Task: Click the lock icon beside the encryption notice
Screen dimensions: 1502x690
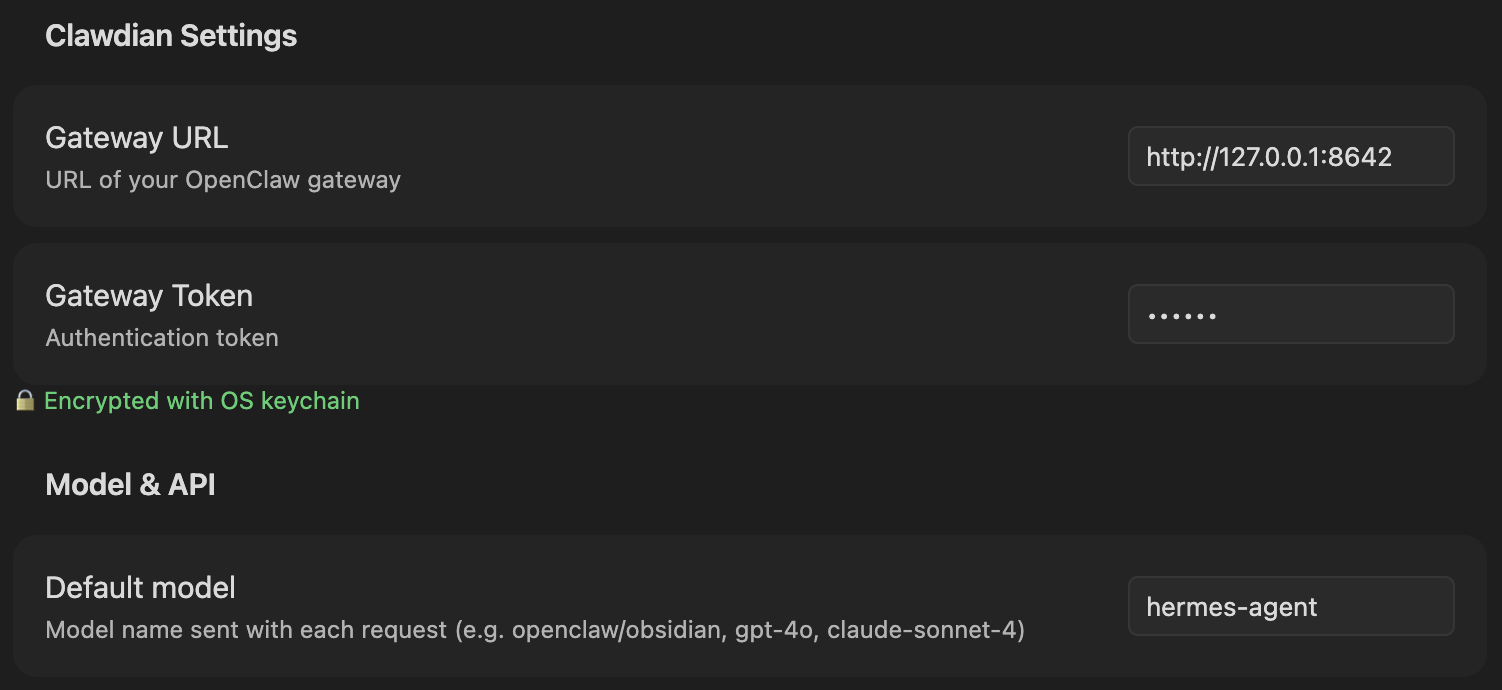Action: (x=25, y=402)
